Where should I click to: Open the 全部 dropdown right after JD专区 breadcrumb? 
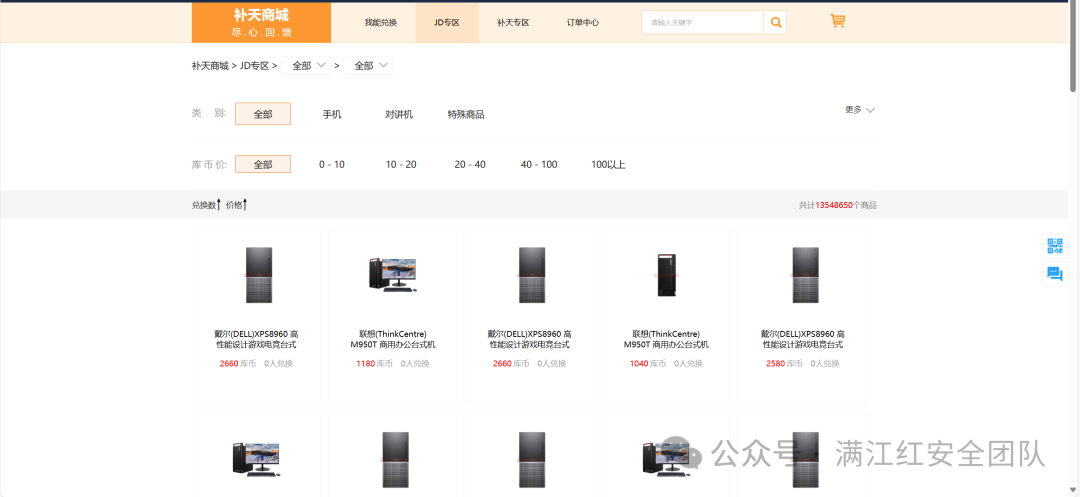[x=306, y=65]
